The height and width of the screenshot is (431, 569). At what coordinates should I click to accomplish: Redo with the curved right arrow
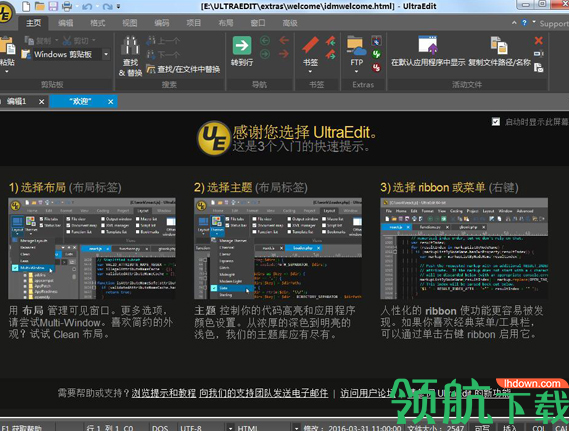point(107,7)
